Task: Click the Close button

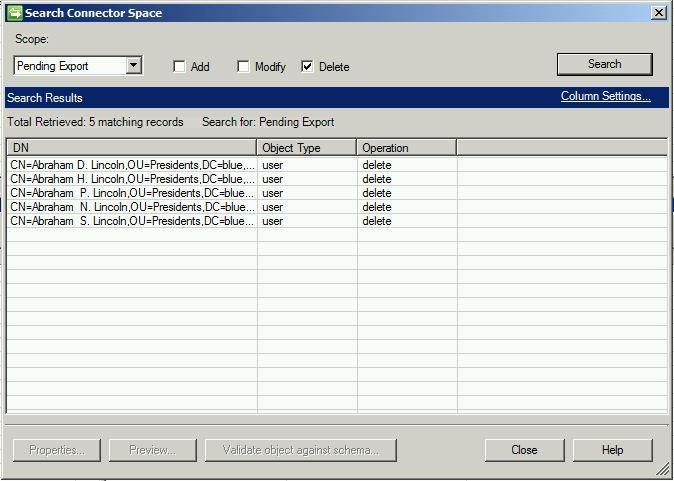Action: (524, 450)
